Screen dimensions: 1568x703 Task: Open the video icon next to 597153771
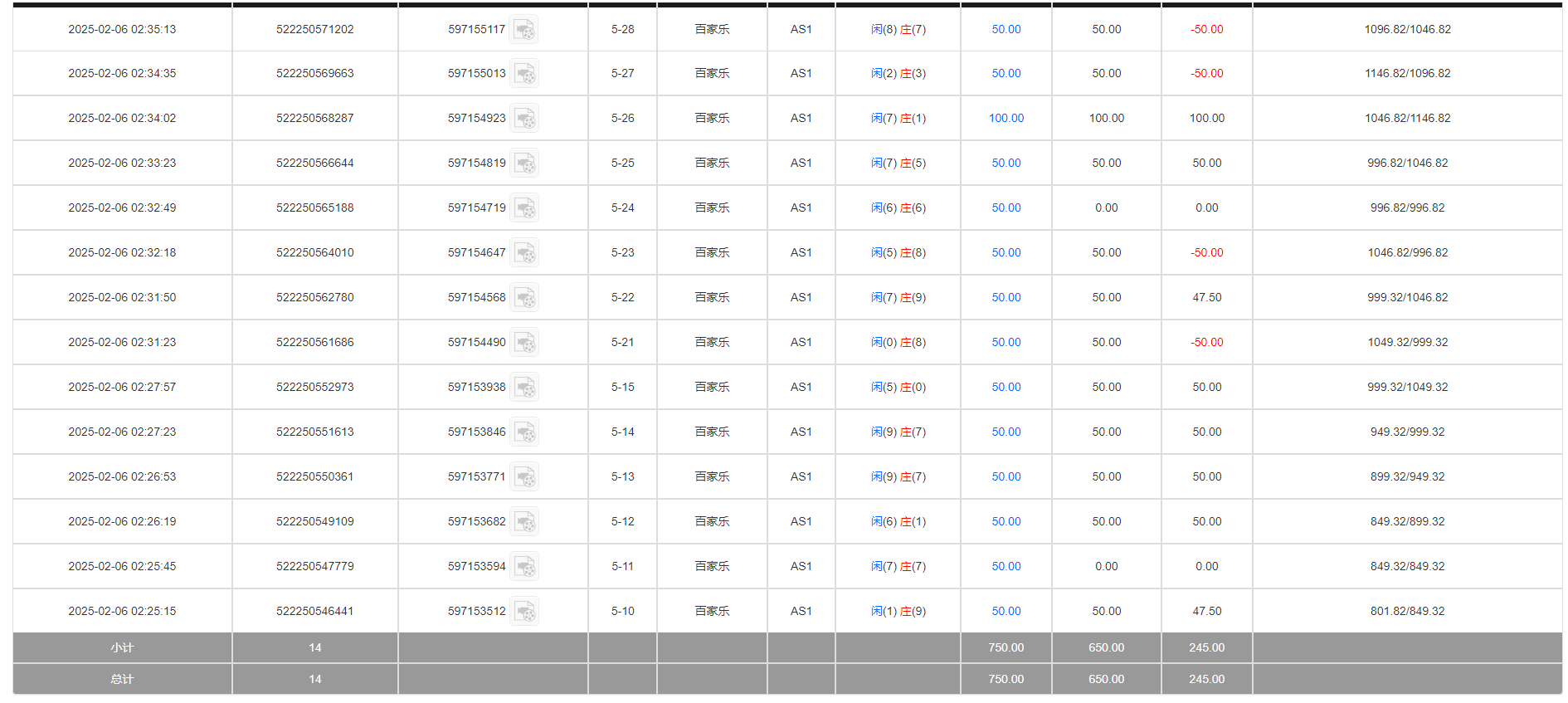[x=523, y=477]
